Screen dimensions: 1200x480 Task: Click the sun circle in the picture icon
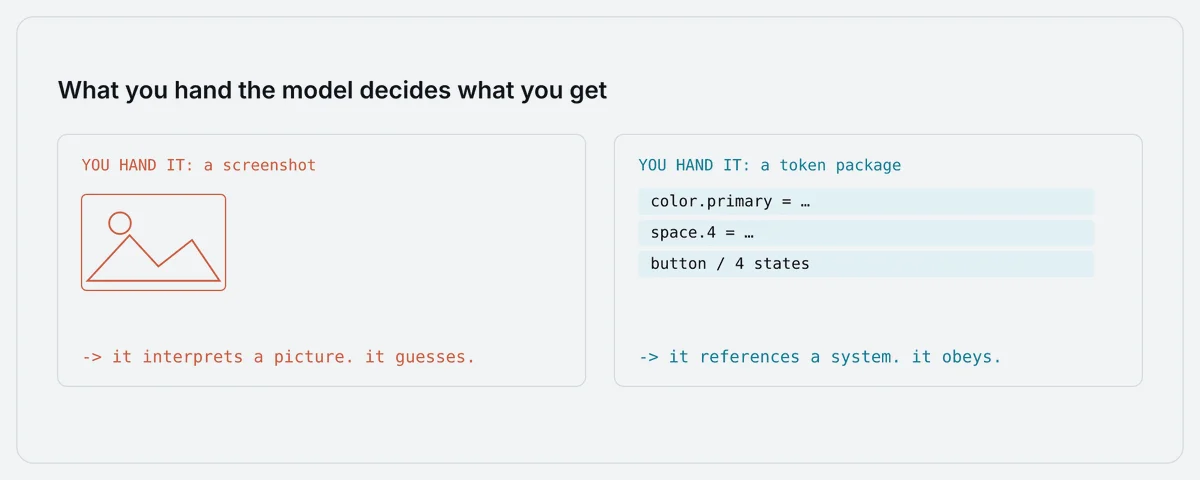pyautogui.click(x=120, y=223)
